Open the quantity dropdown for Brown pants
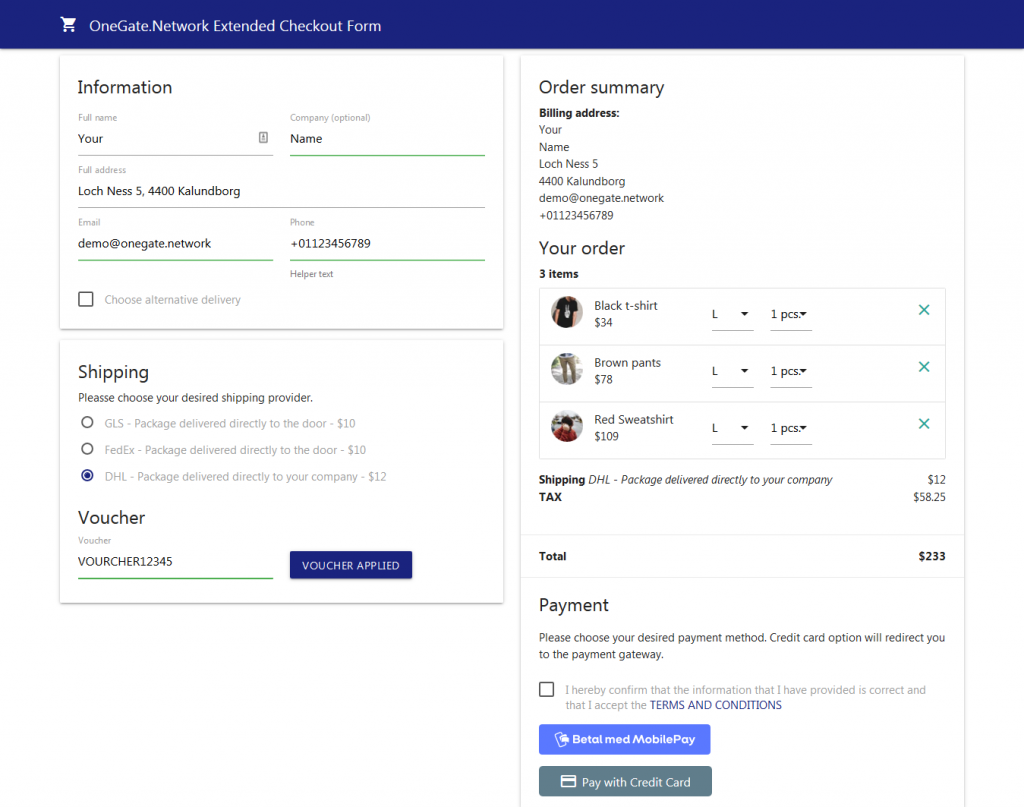Image resolution: width=1024 pixels, height=807 pixels. [x=790, y=371]
